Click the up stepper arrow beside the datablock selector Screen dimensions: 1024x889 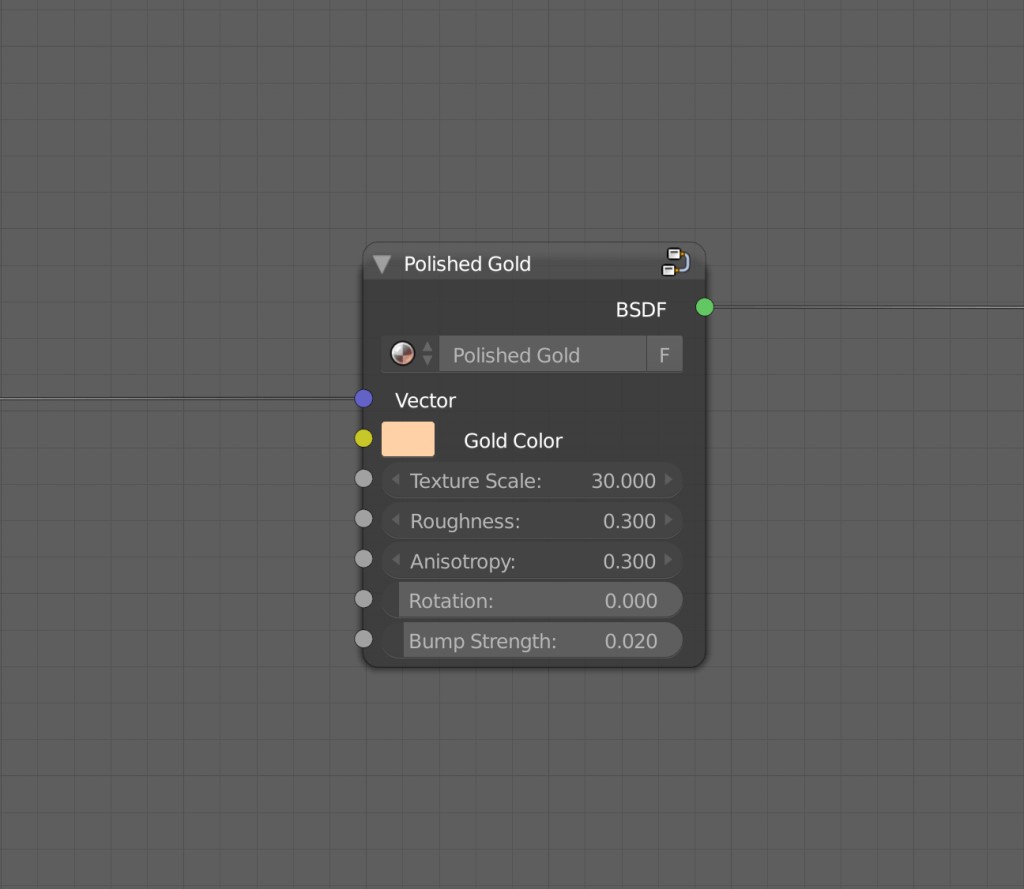(428, 348)
